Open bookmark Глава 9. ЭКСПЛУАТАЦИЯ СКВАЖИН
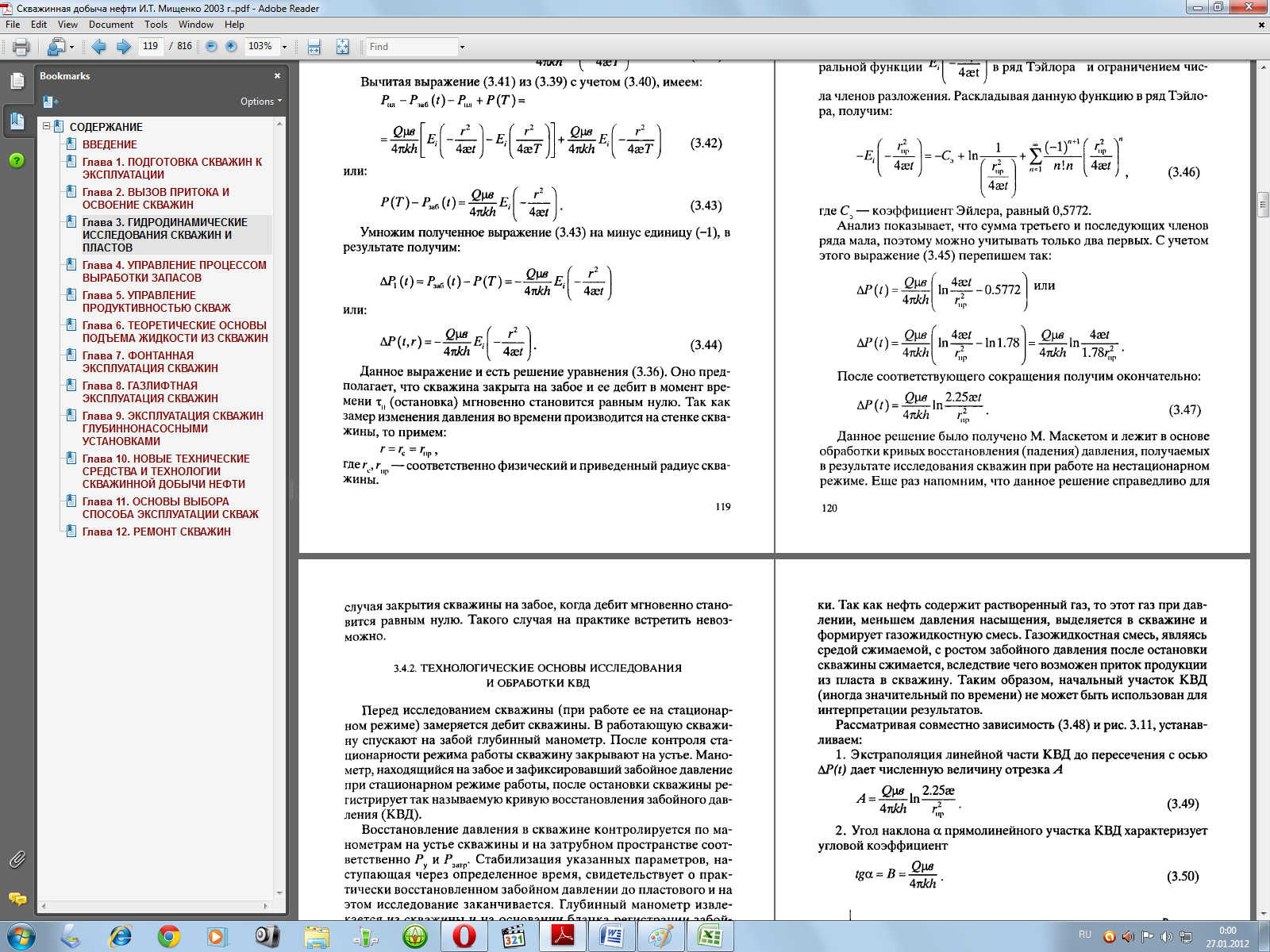Image resolution: width=1270 pixels, height=952 pixels. pyautogui.click(x=173, y=428)
